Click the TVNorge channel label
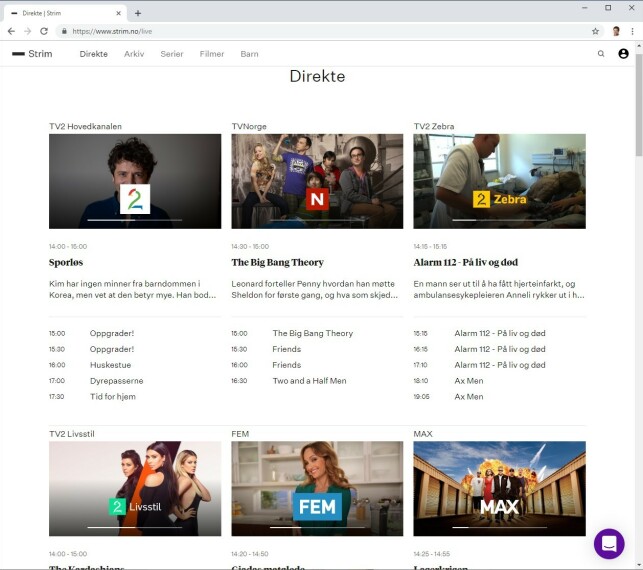The width and height of the screenshot is (643, 570). [x=249, y=126]
